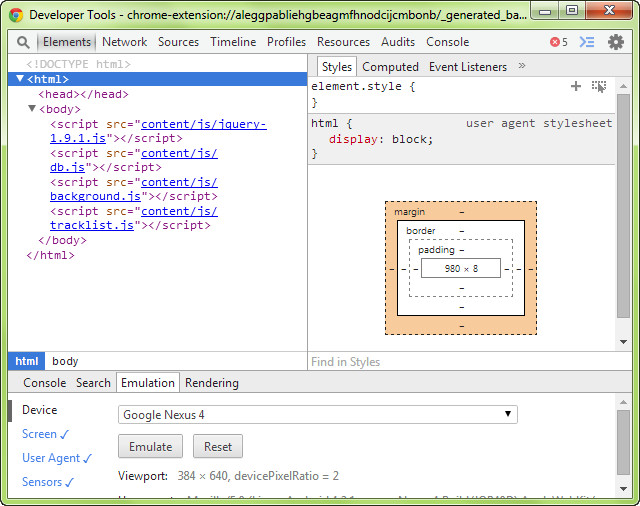Click border label in box model
640x506 pixels.
pyautogui.click(x=420, y=231)
